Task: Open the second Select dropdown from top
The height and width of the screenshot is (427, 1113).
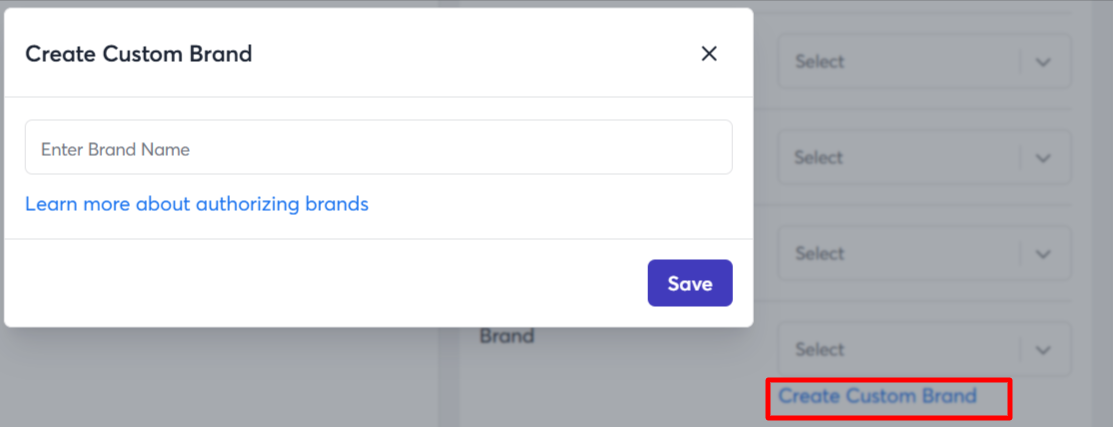Action: [x=900, y=158]
